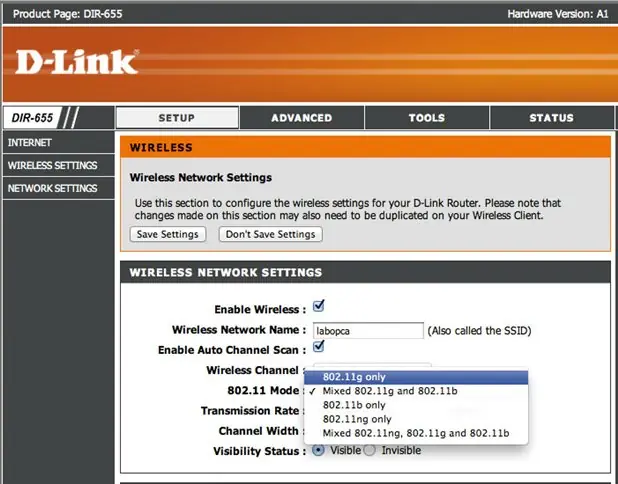Image resolution: width=618 pixels, height=484 pixels.
Task: Open the ADVANCED tab
Action: (x=302, y=118)
